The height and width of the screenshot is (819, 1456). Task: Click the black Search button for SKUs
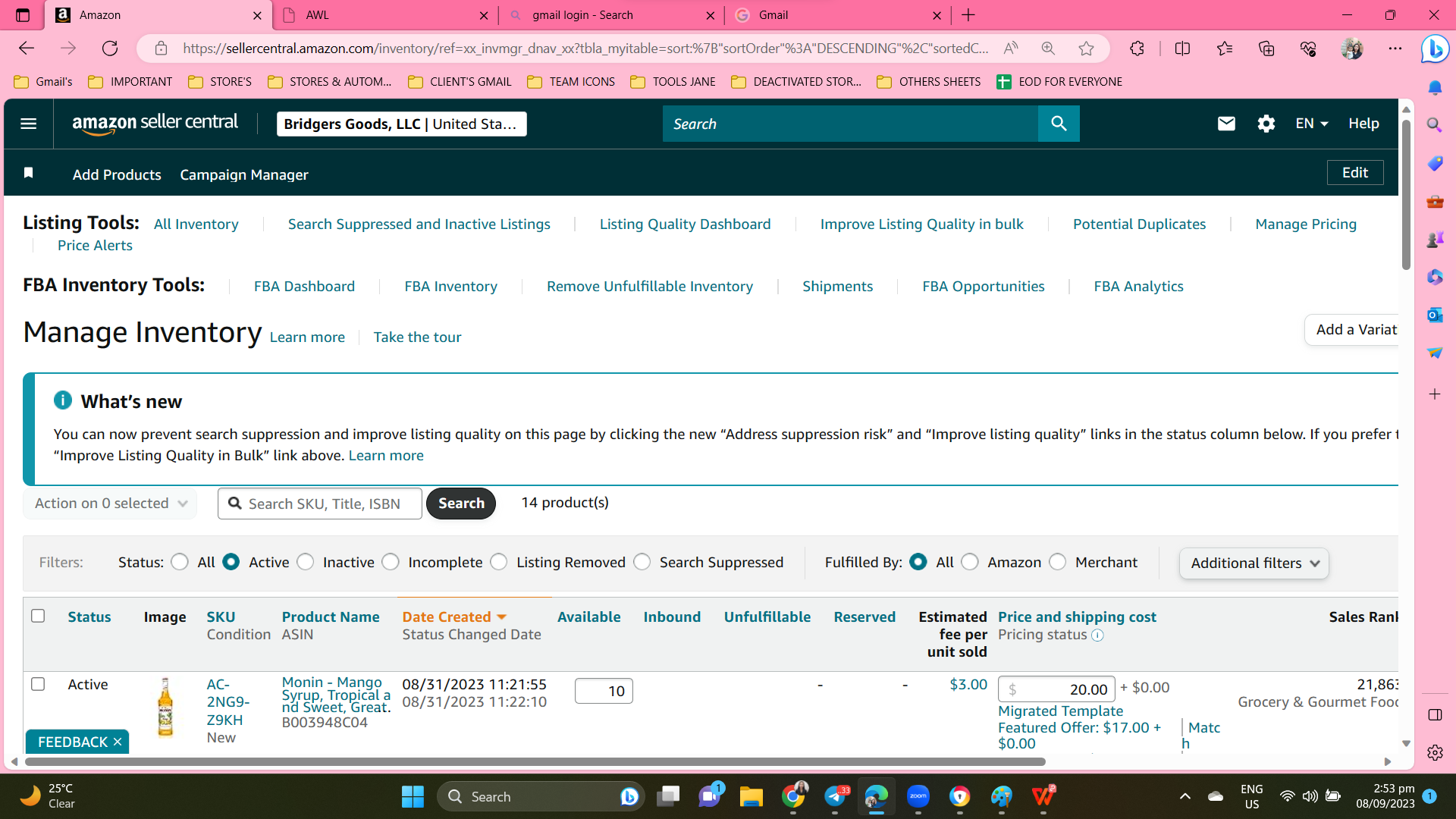click(x=461, y=504)
